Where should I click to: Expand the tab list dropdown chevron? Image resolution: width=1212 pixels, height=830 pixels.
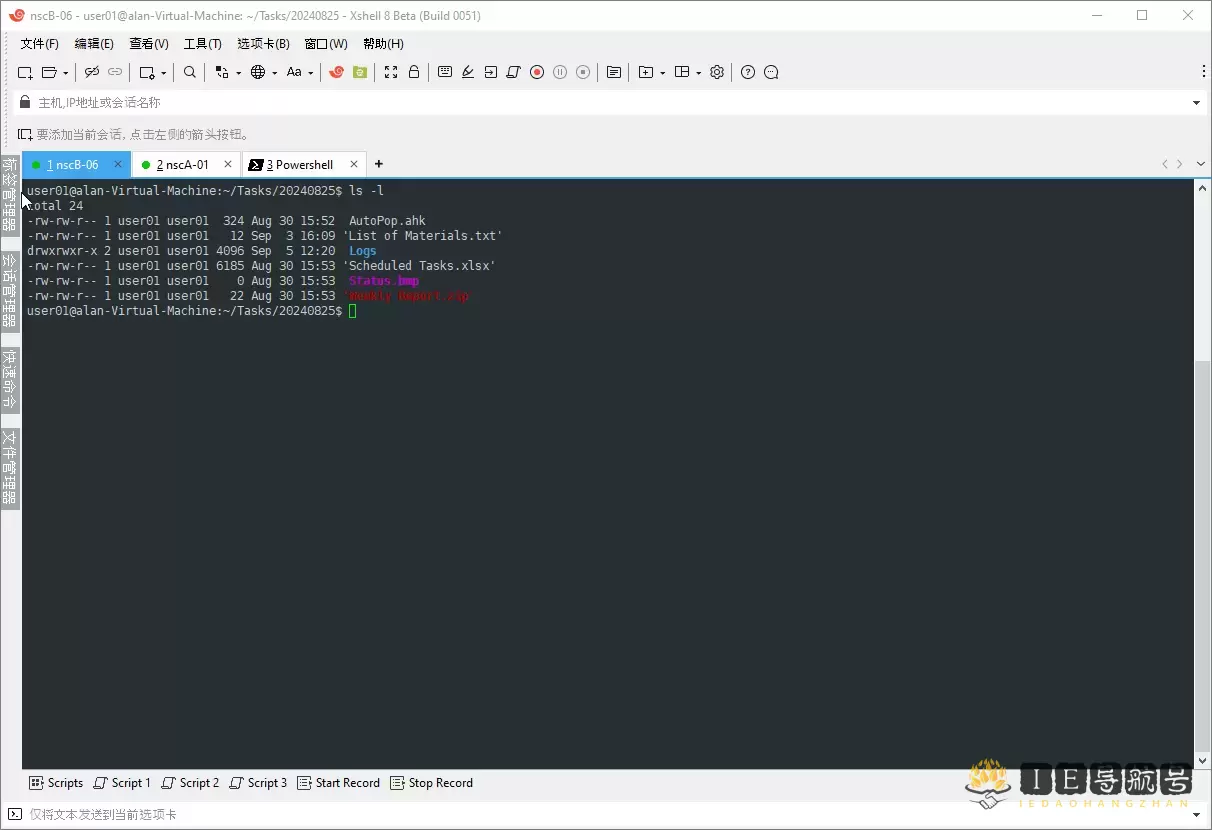click(x=1201, y=164)
